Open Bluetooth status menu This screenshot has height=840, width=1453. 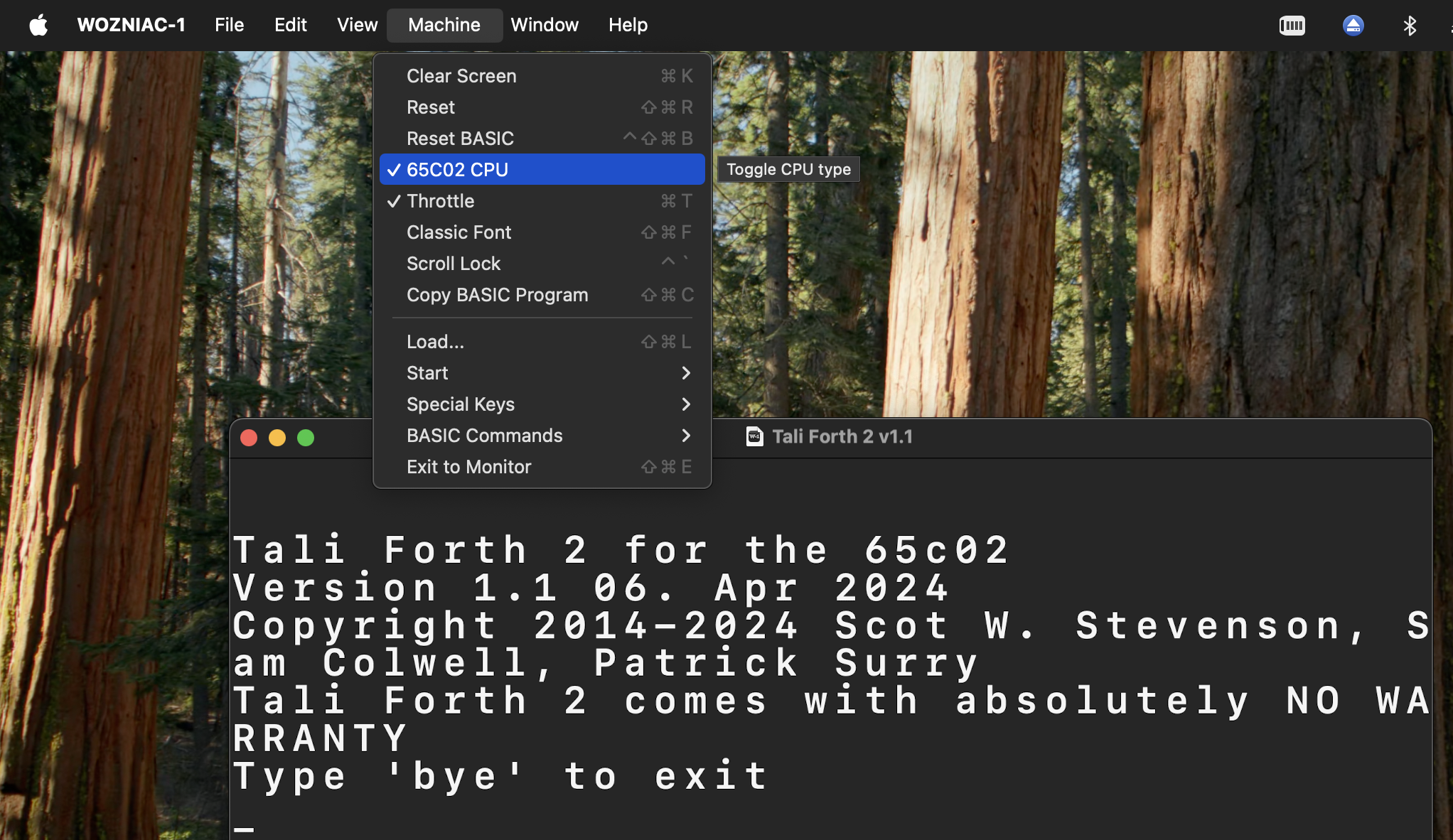pos(1409,26)
